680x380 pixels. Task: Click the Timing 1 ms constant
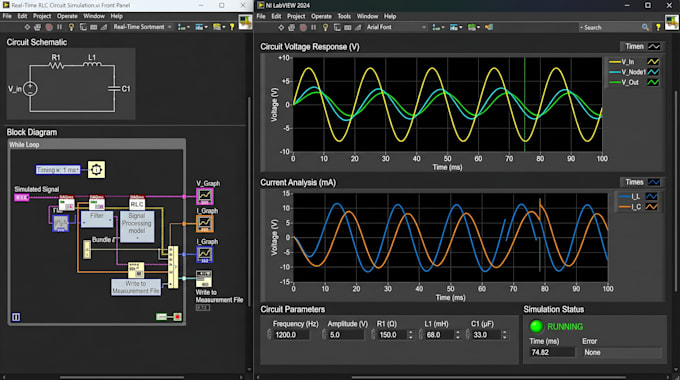click(58, 170)
